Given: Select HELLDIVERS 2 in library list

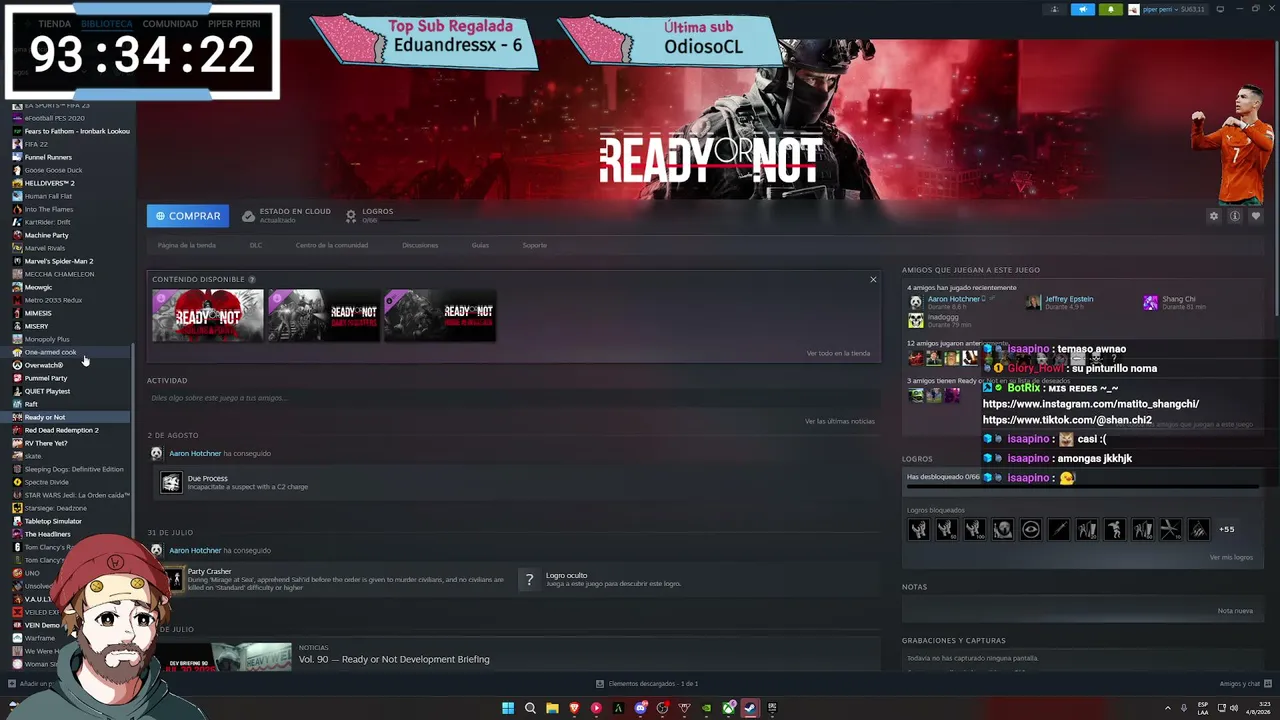Looking at the screenshot, I should pyautogui.click(x=66, y=183).
